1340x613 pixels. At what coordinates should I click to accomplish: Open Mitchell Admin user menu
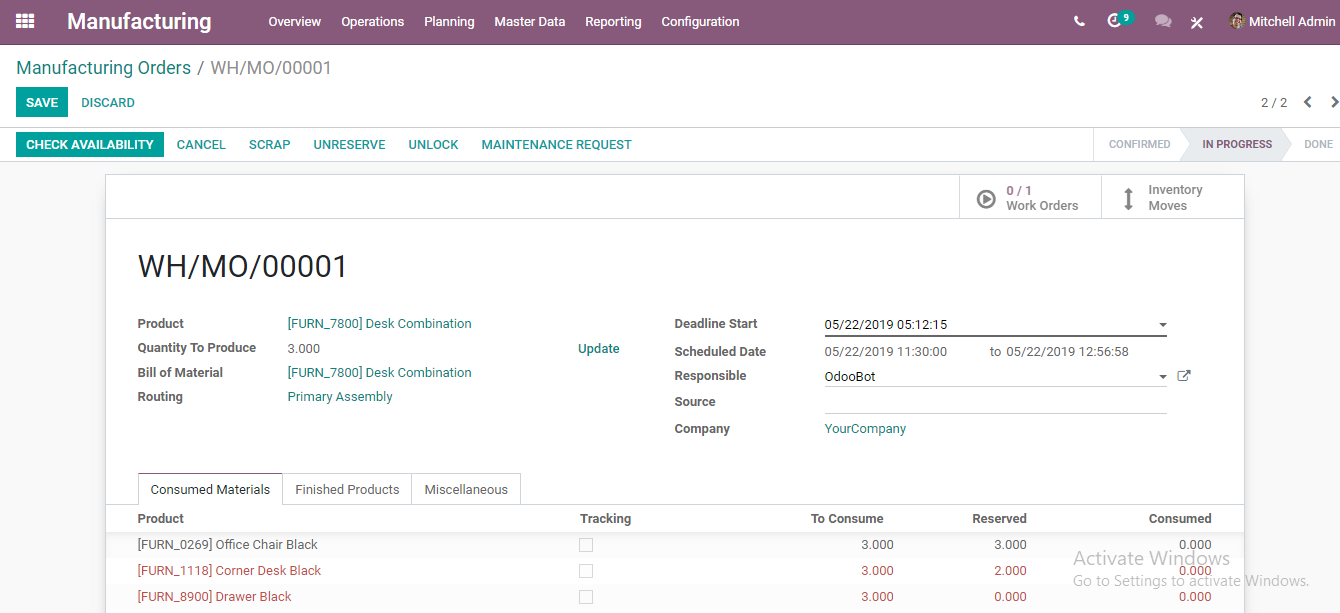click(1282, 21)
